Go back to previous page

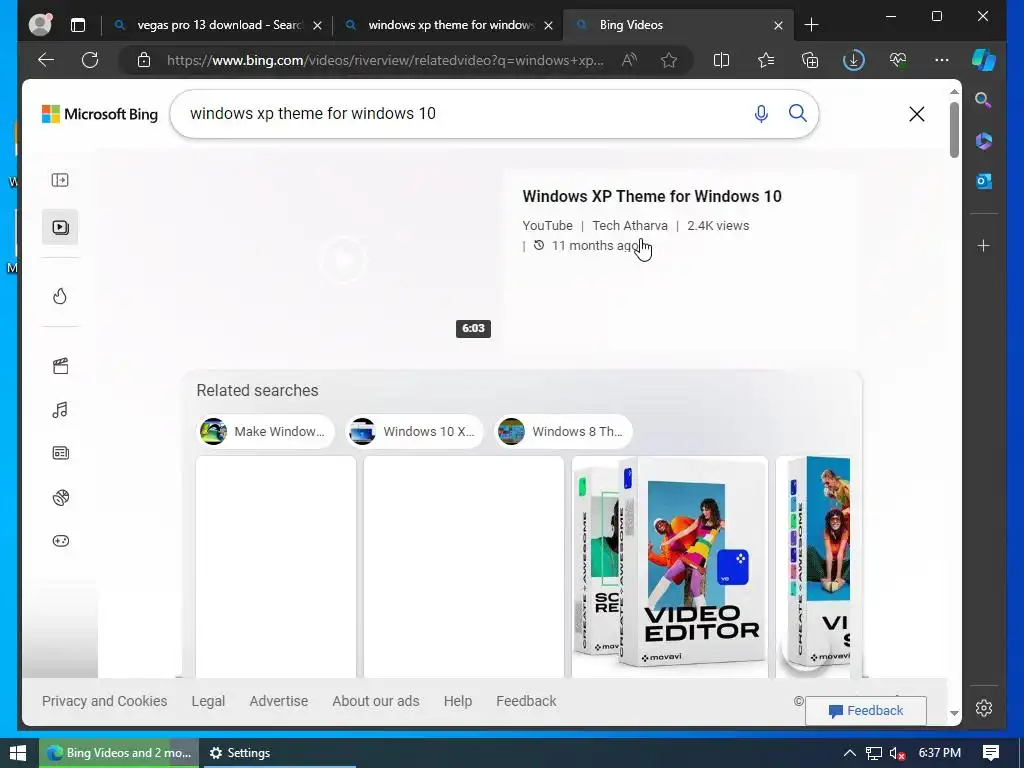pyautogui.click(x=46, y=60)
